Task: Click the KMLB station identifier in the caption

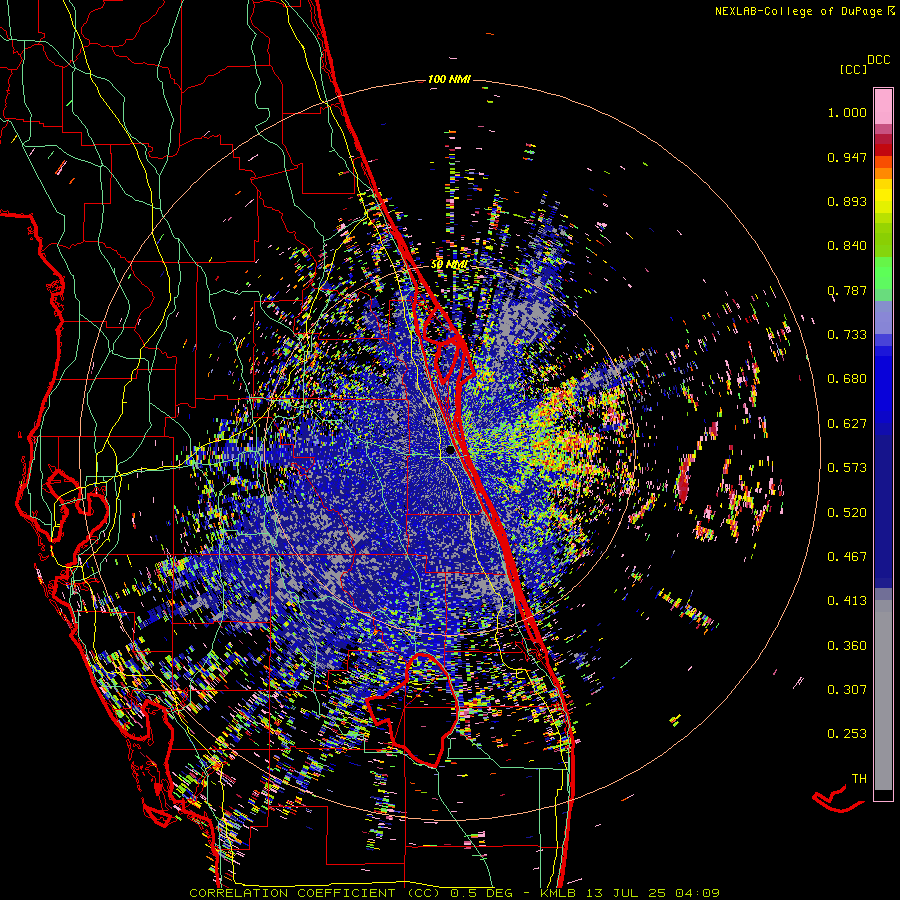Action: coord(557,893)
